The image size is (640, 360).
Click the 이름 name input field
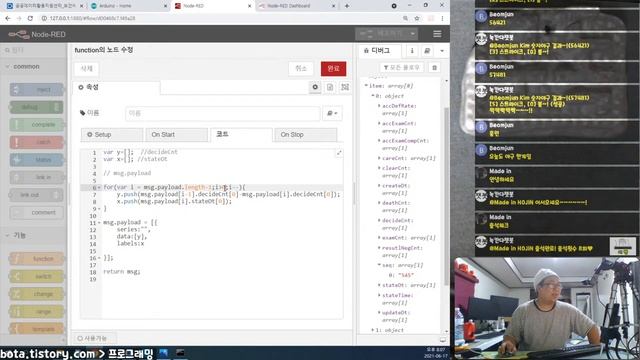(x=222, y=113)
